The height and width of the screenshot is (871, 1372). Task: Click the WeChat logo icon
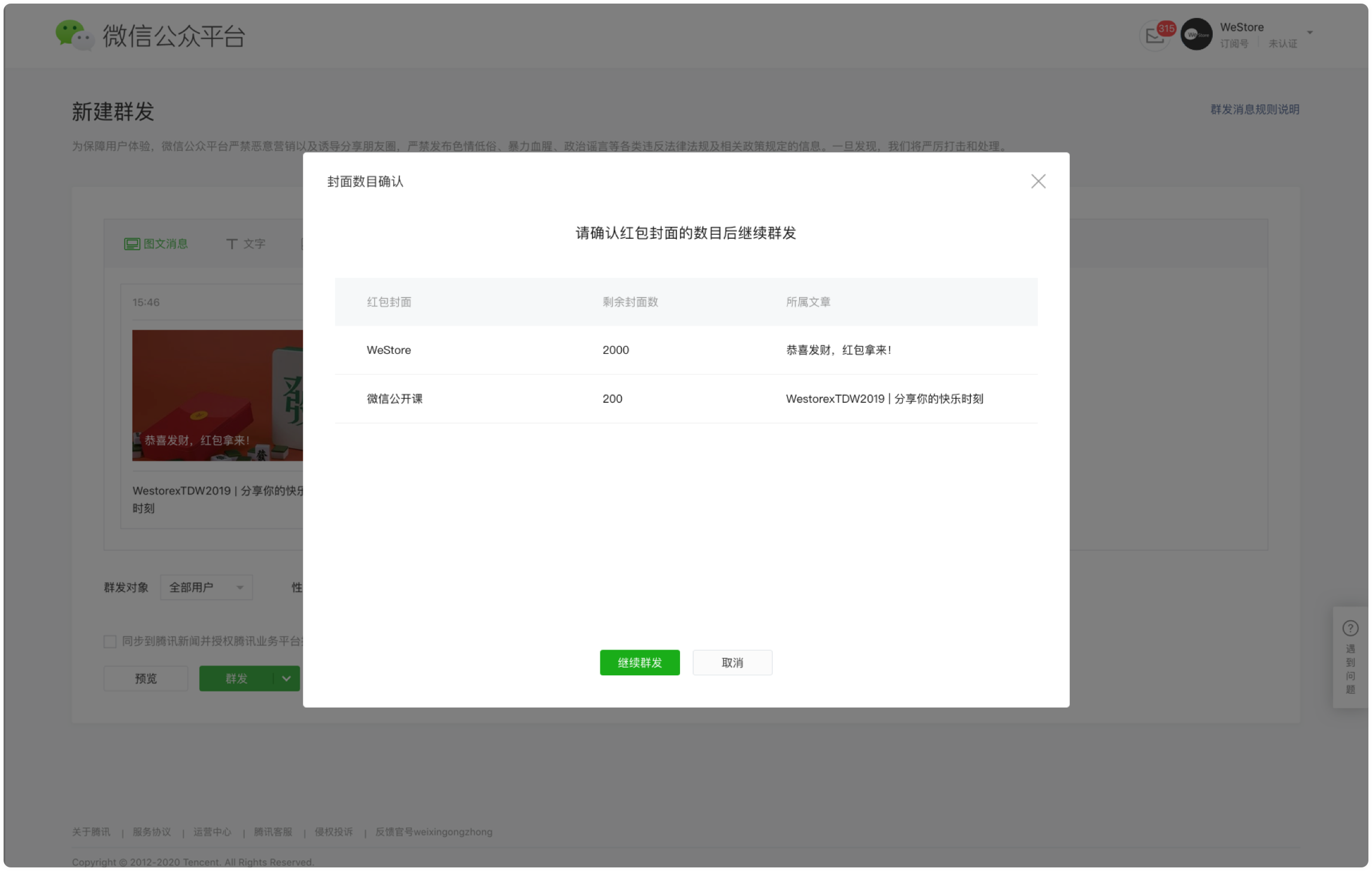75,35
